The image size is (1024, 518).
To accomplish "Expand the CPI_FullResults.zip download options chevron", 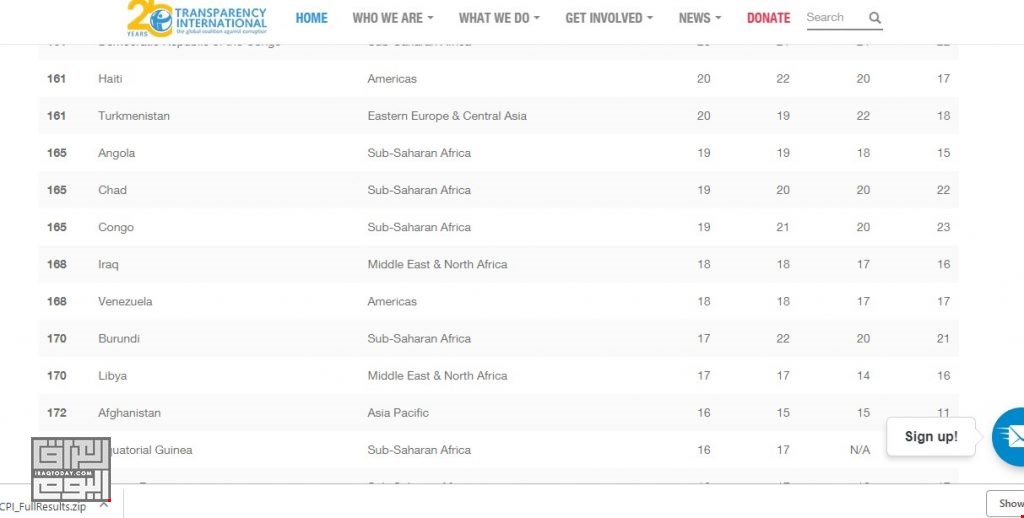I will point(104,505).
